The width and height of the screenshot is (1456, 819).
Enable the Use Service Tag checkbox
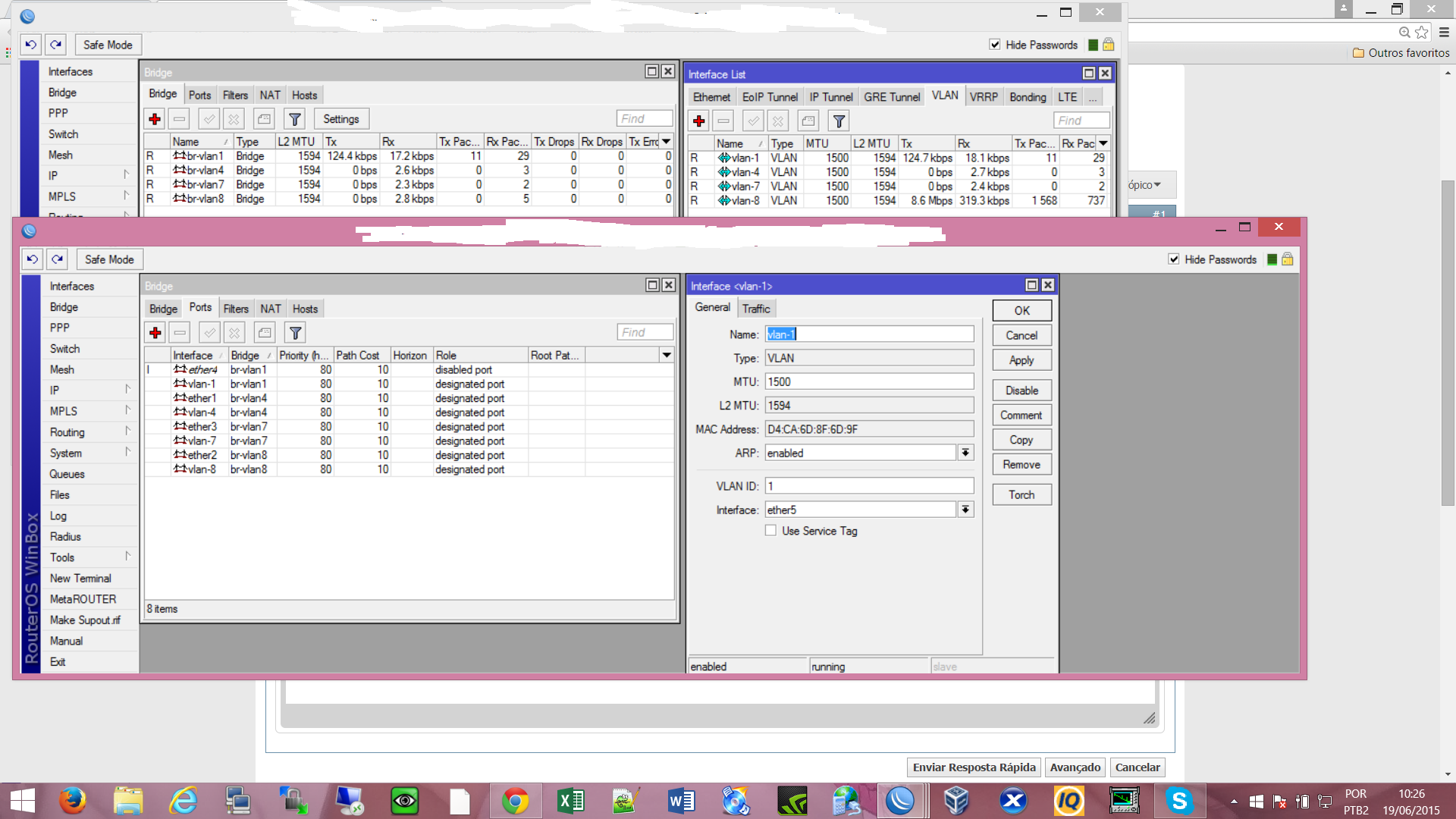click(770, 531)
